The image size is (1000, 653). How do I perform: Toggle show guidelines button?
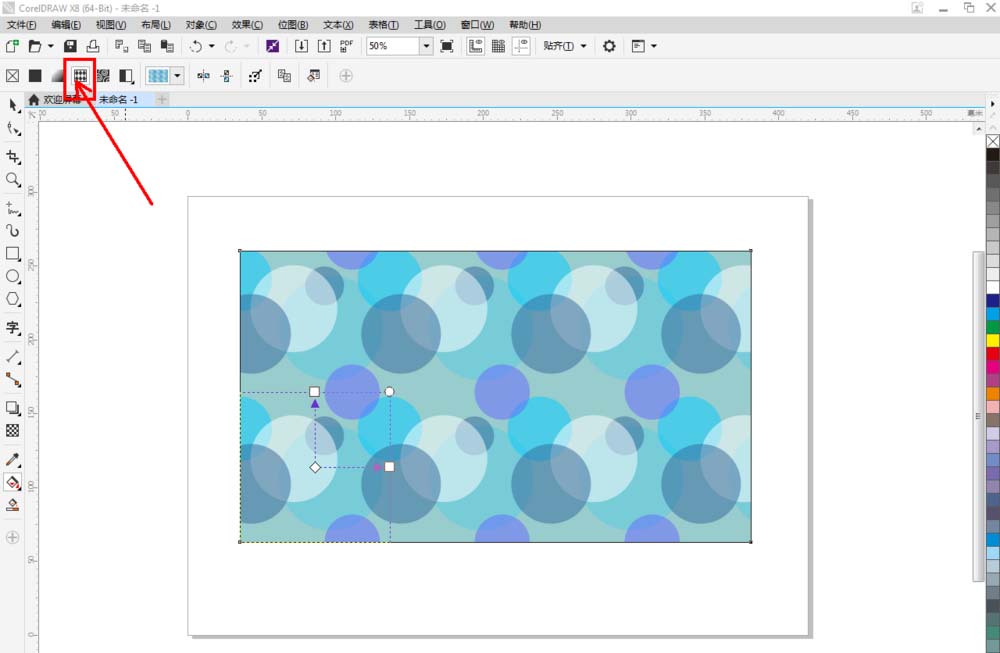pyautogui.click(x=521, y=46)
